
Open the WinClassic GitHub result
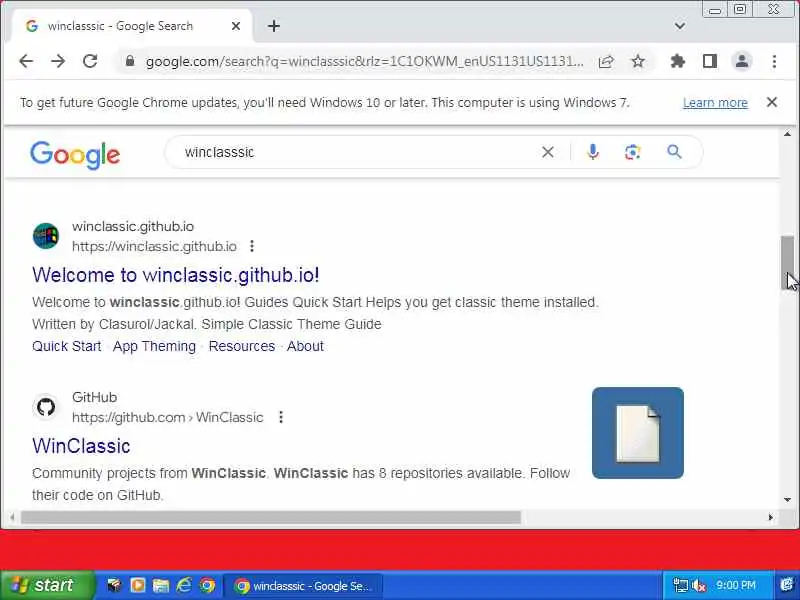[81, 446]
